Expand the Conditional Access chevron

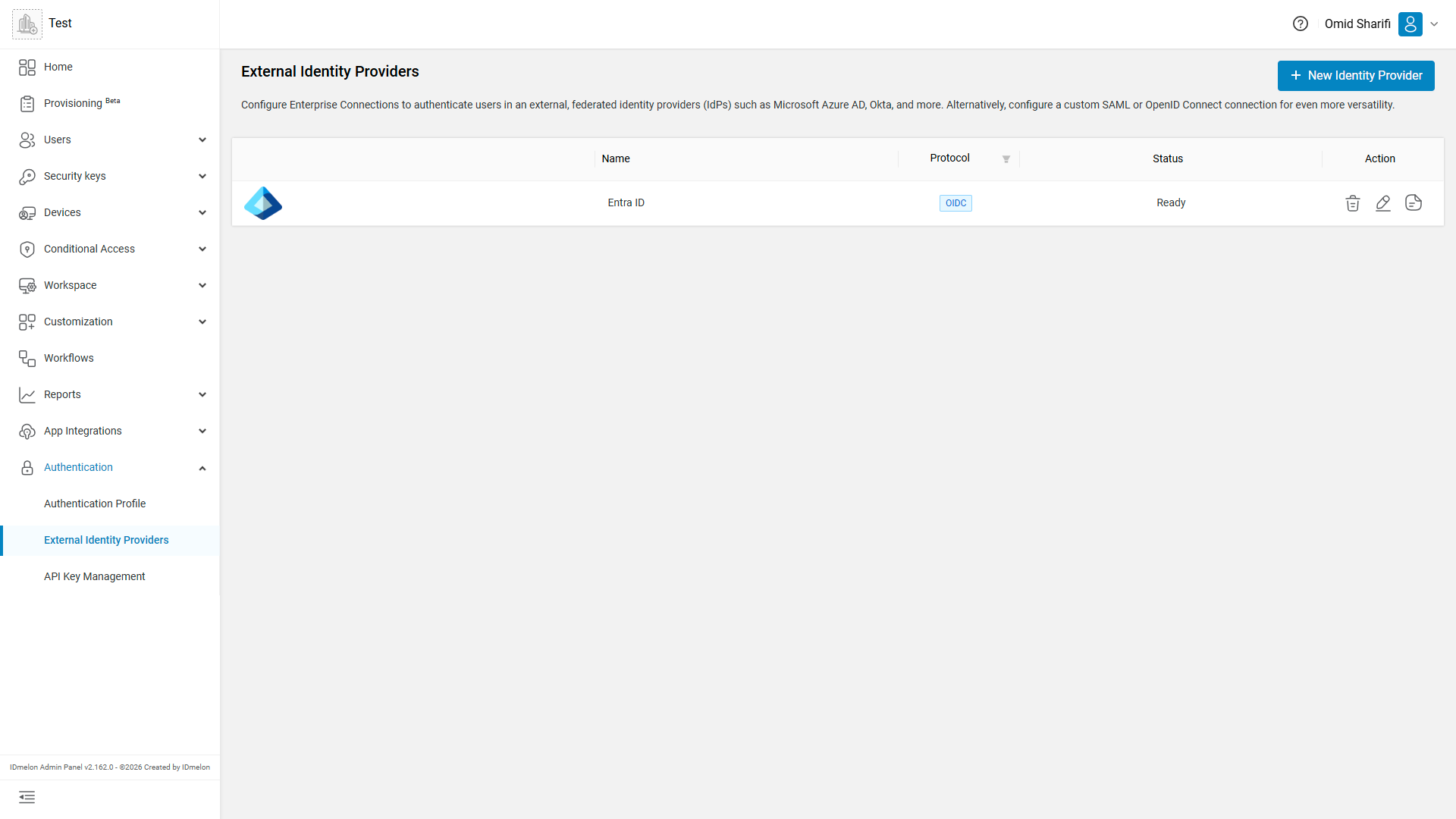pyautogui.click(x=202, y=249)
